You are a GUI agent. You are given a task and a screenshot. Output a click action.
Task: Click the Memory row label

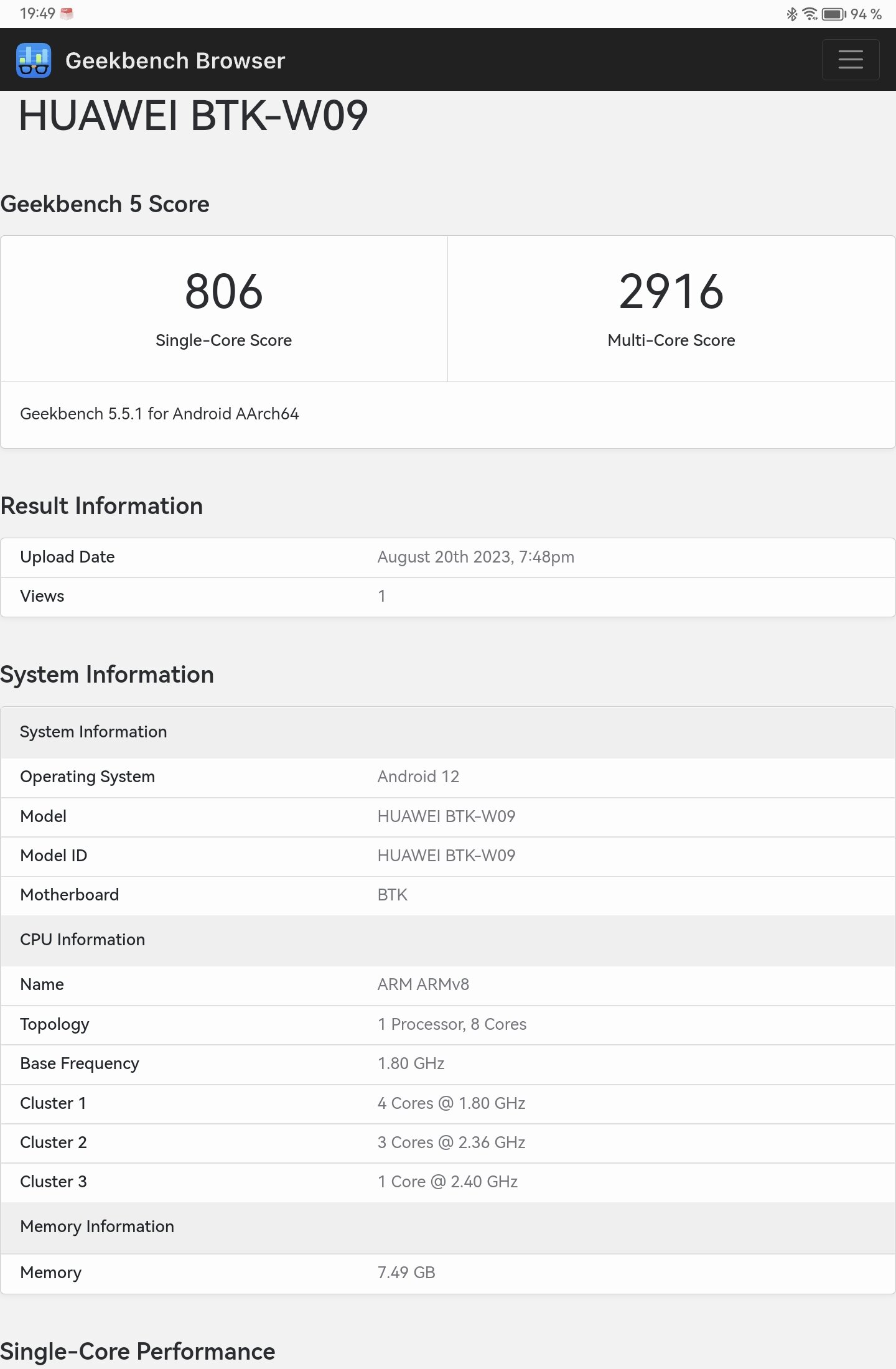pyautogui.click(x=50, y=1273)
